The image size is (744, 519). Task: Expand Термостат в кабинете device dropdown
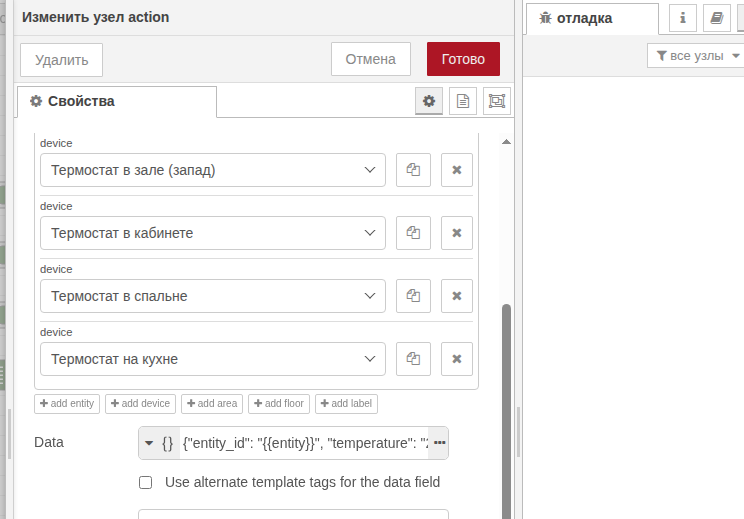tap(213, 233)
